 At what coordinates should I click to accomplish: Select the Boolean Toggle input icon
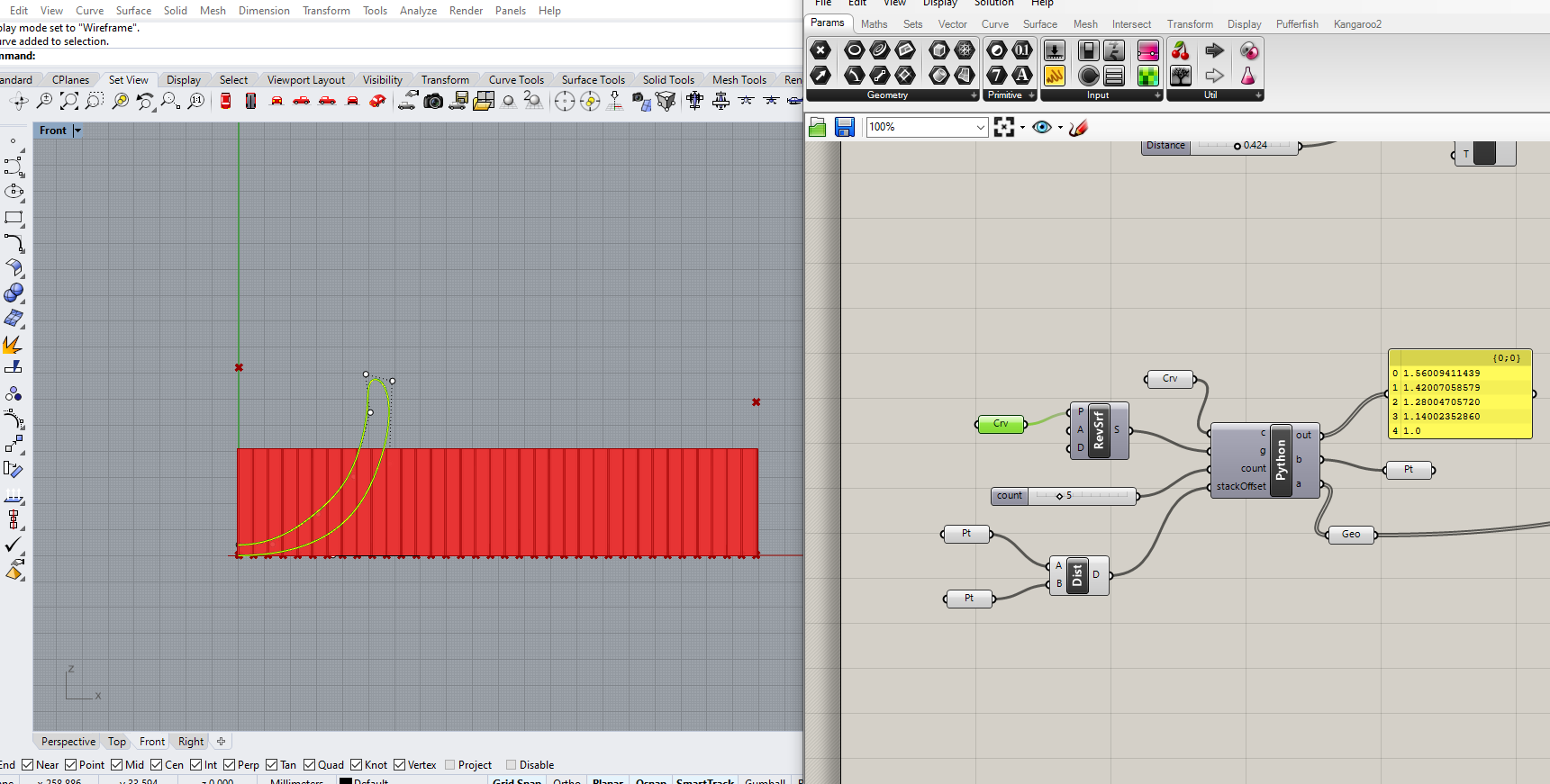[x=1089, y=50]
